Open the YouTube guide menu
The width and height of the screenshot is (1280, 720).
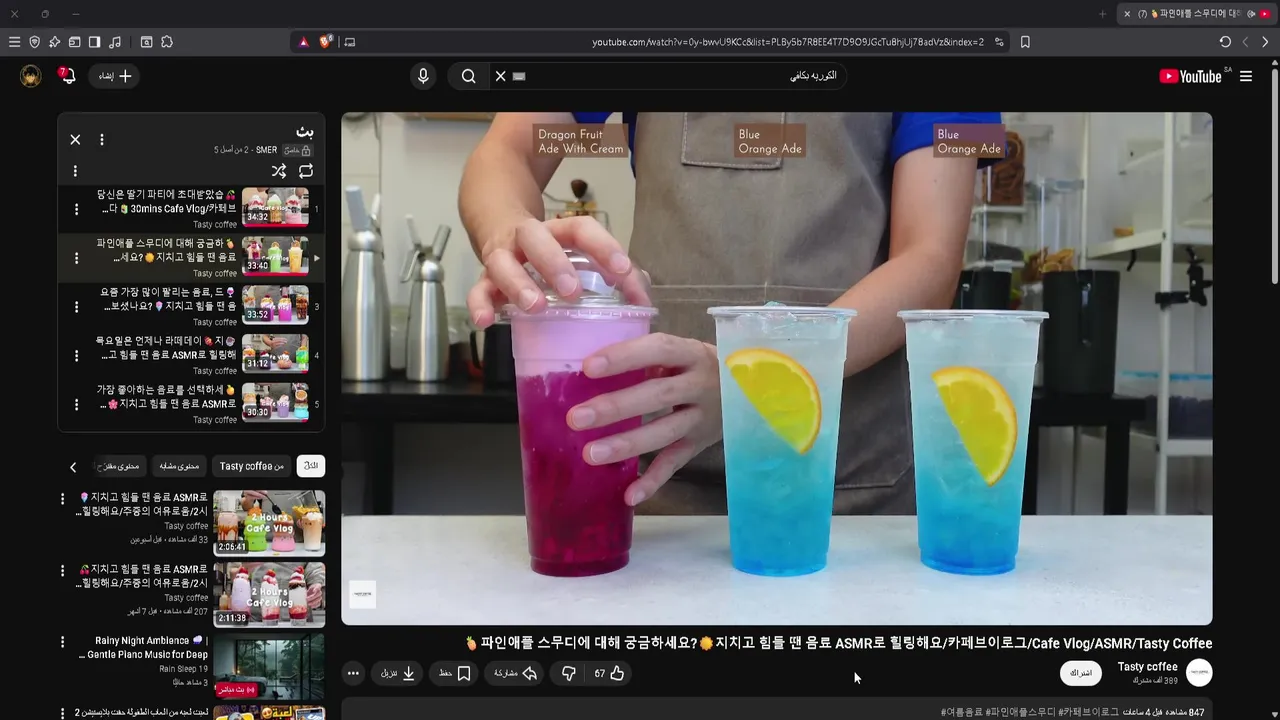coord(1246,76)
